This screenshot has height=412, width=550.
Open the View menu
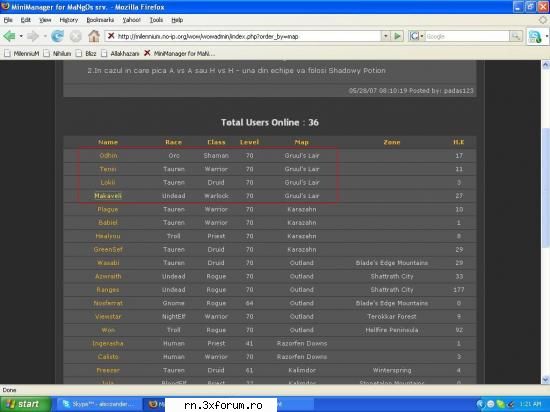tap(45, 20)
